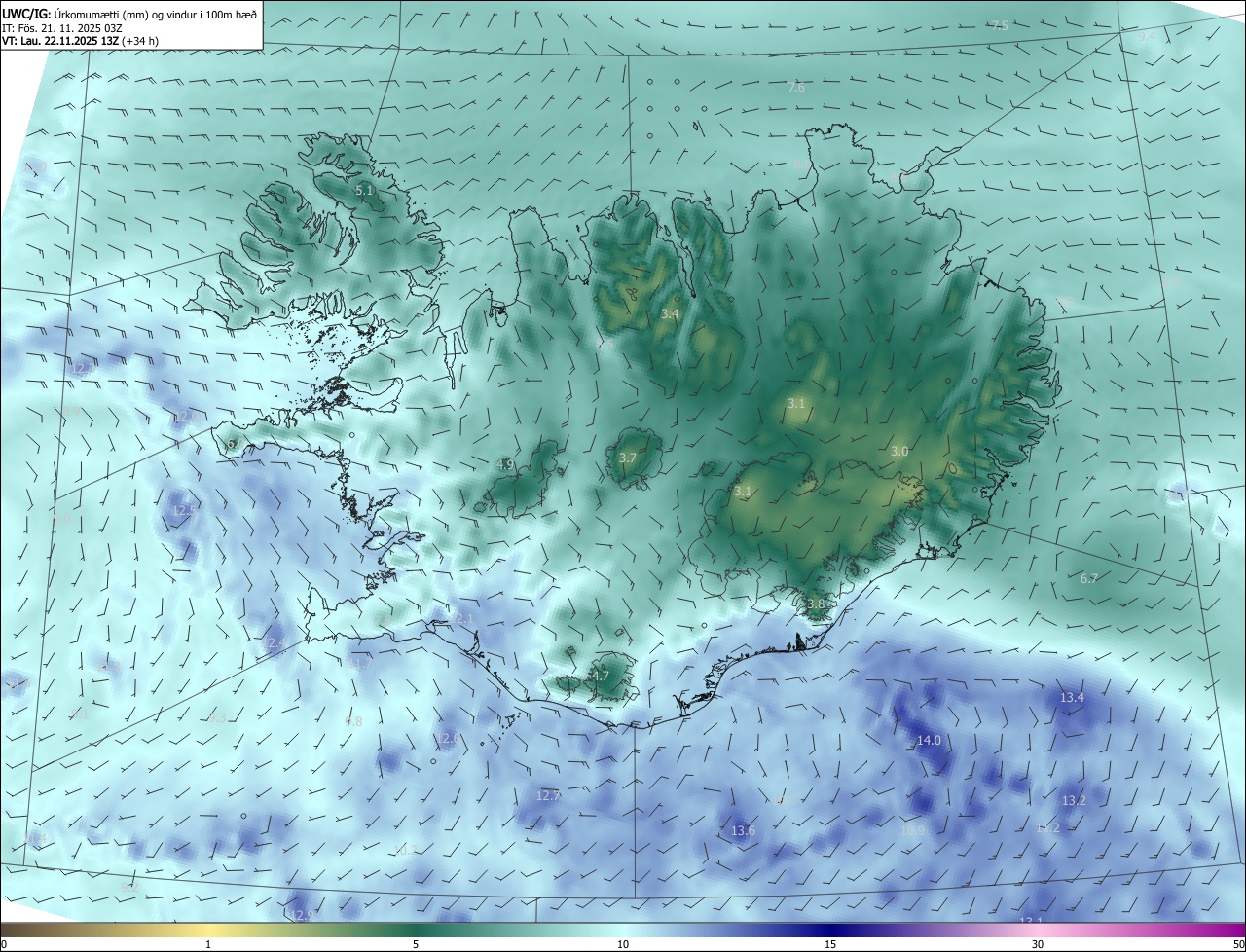This screenshot has height=952, width=1246.
Task: Click the 3.7 value on the glacier
Action: pyautogui.click(x=628, y=458)
